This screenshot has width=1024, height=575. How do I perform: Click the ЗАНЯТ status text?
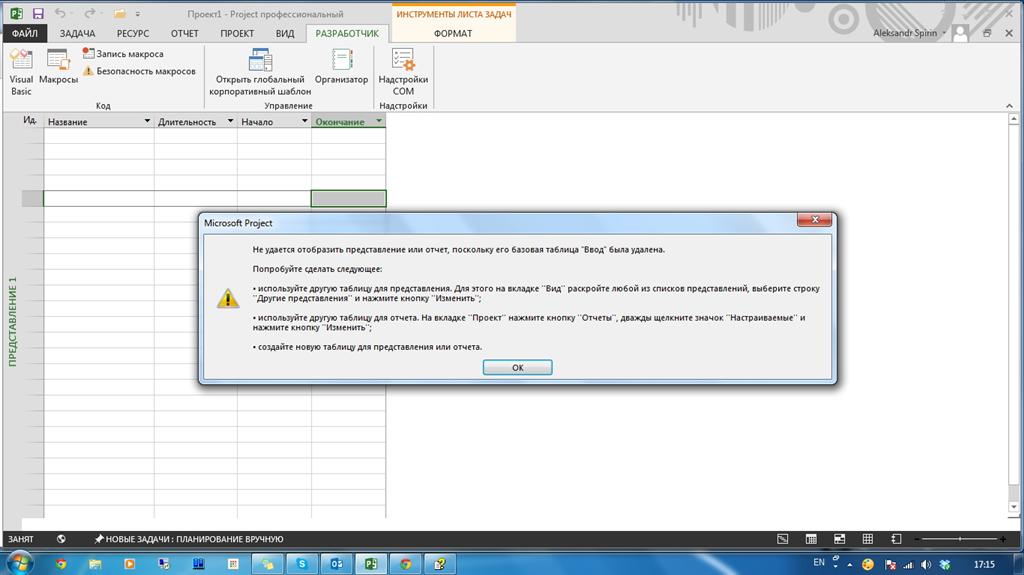coord(20,539)
